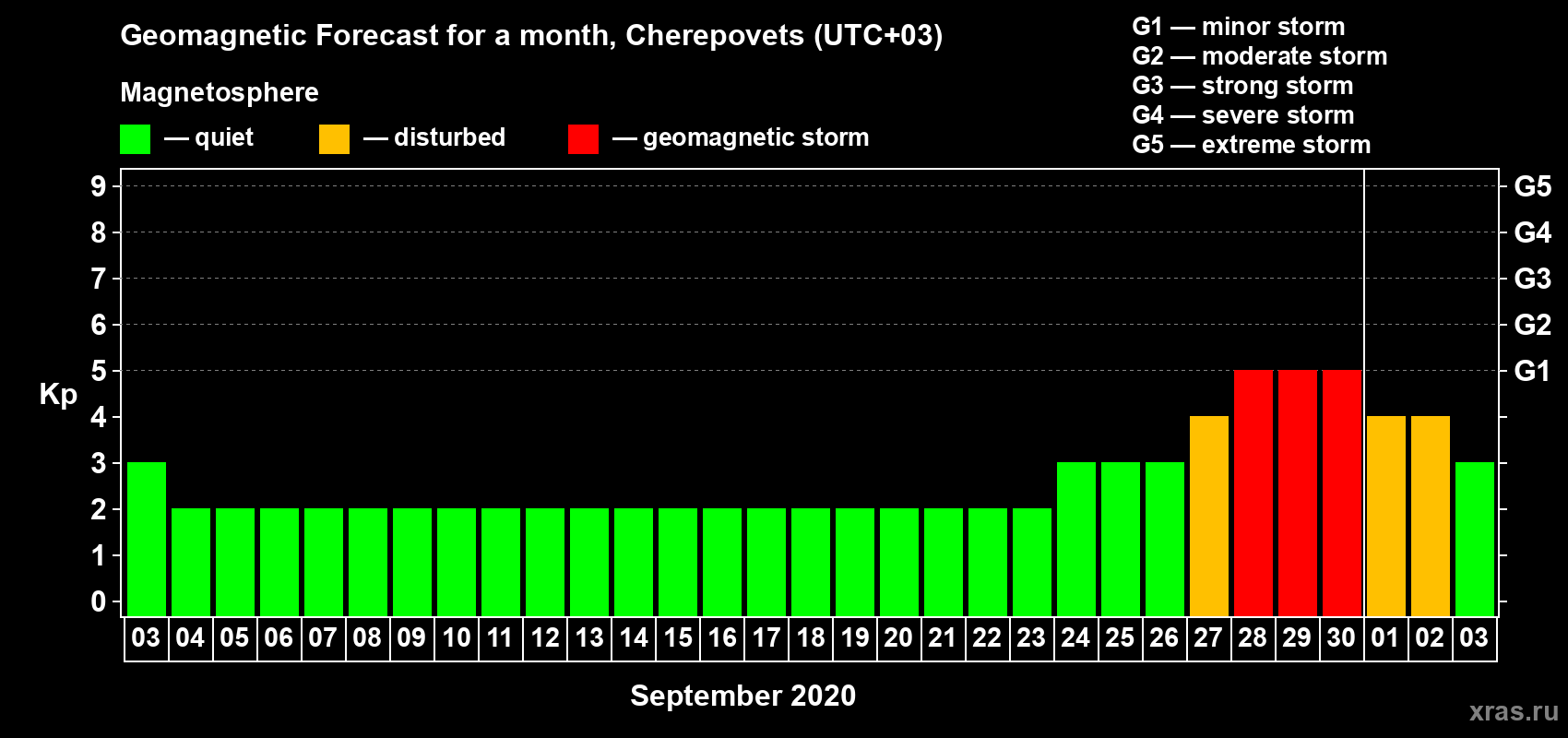Viewport: 1568px width, 738px height.
Task: Select the orange bar above date 27
Action: [x=1209, y=516]
